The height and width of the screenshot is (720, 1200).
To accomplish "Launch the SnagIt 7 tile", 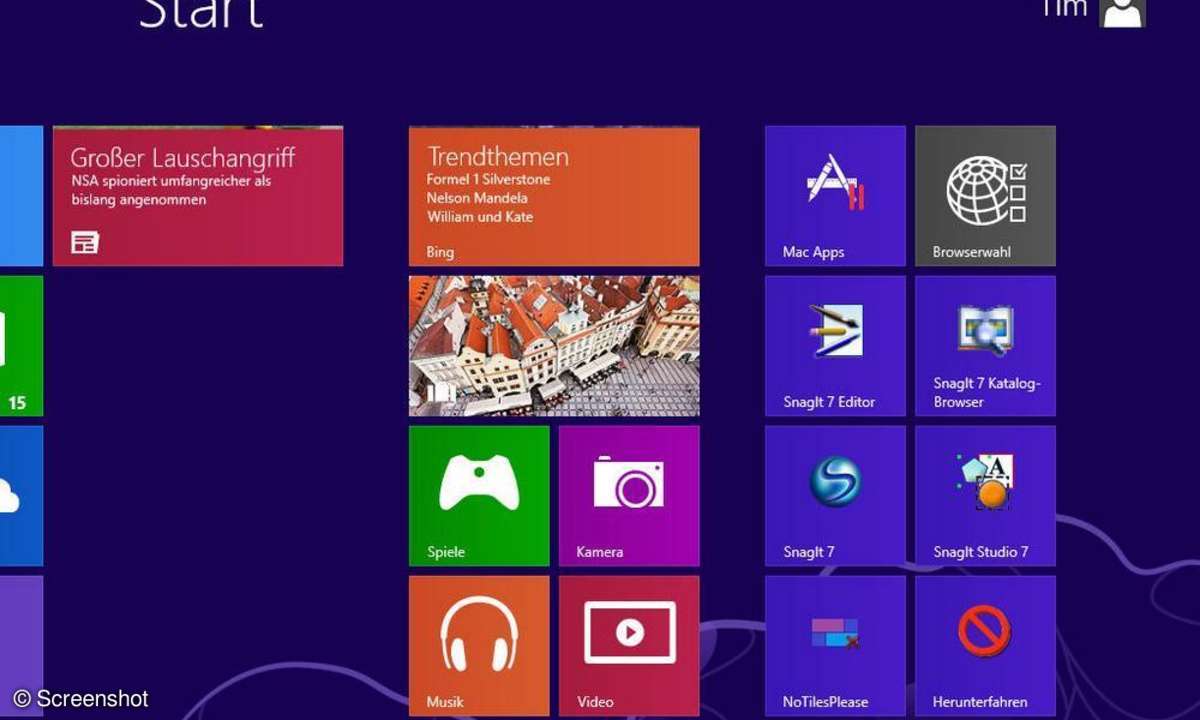I will click(x=835, y=496).
